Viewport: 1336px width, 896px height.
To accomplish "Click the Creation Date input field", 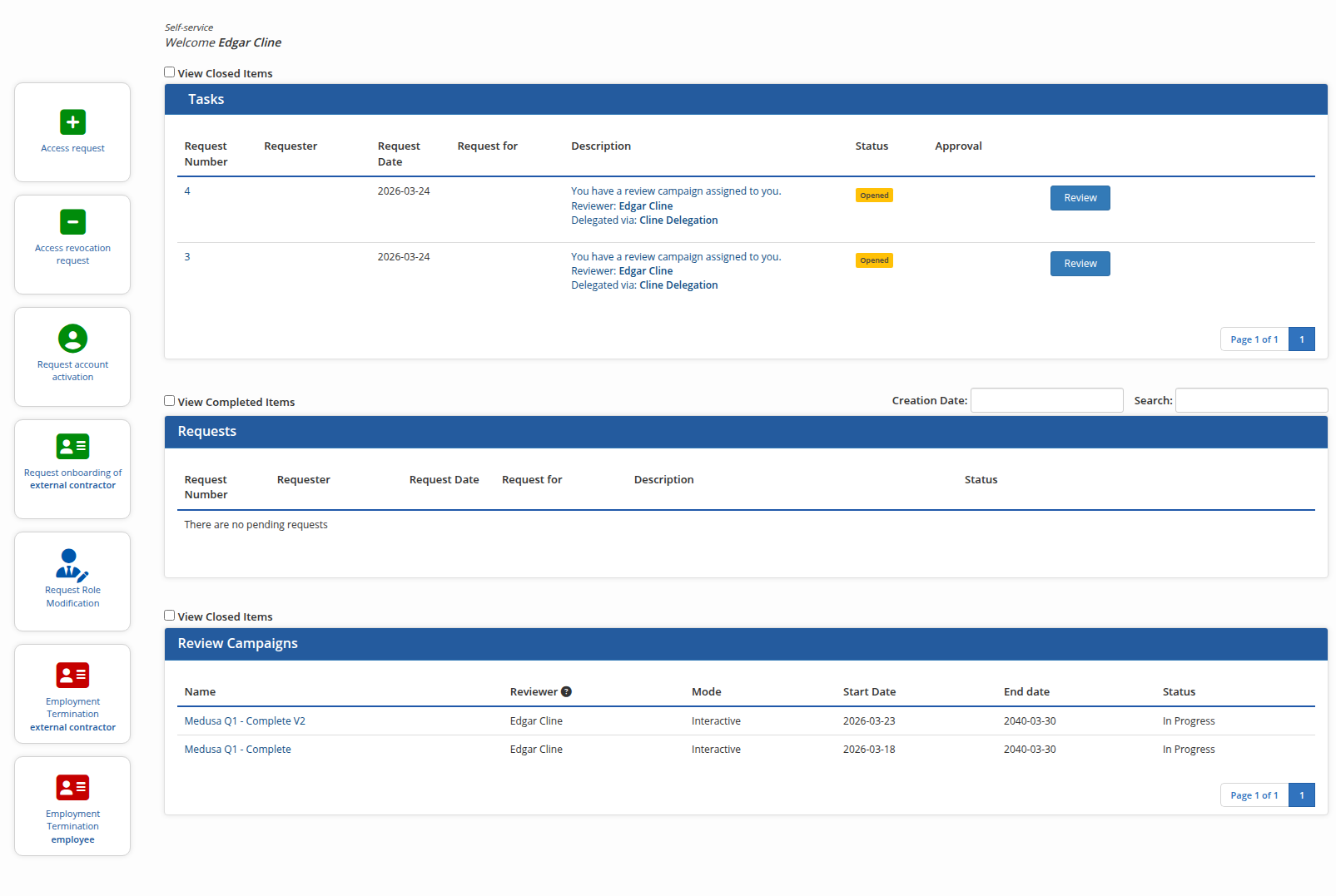I will pyautogui.click(x=1046, y=399).
